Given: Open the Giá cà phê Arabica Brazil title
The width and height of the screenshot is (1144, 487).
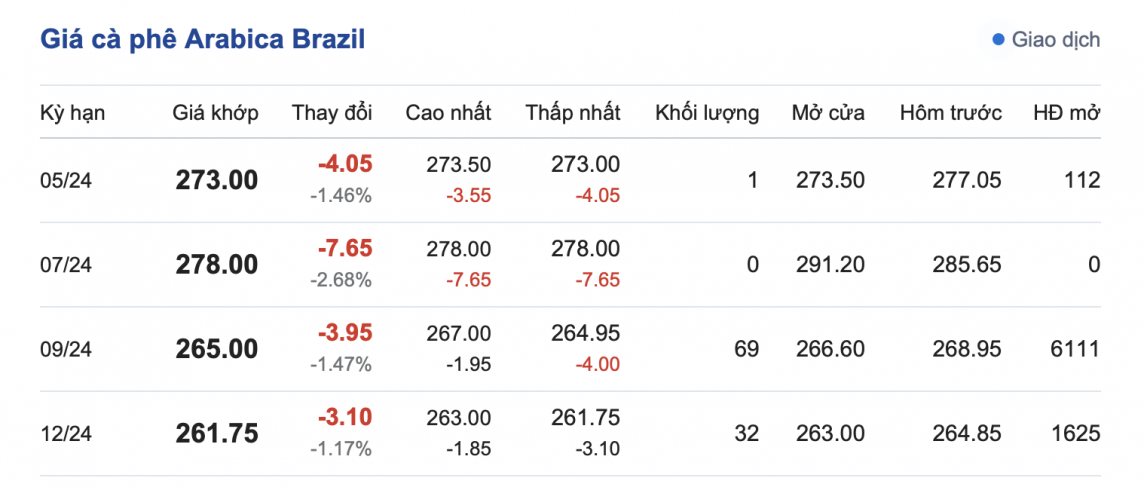Looking at the screenshot, I should click(202, 39).
